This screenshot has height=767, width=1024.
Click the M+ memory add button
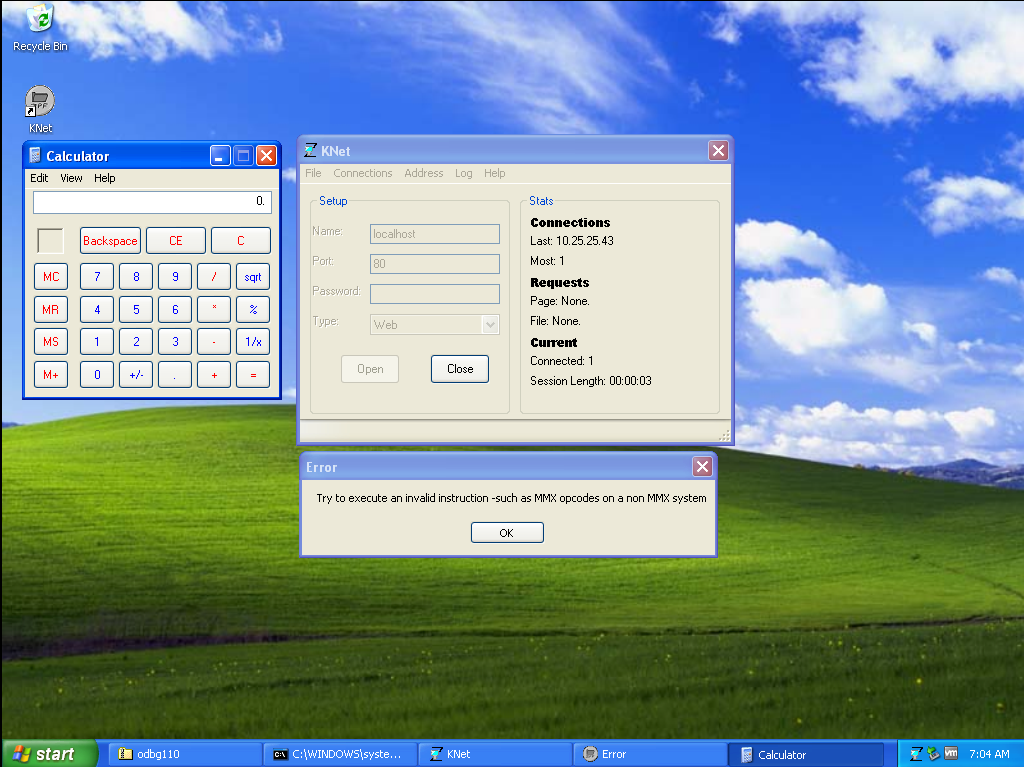[x=51, y=375]
